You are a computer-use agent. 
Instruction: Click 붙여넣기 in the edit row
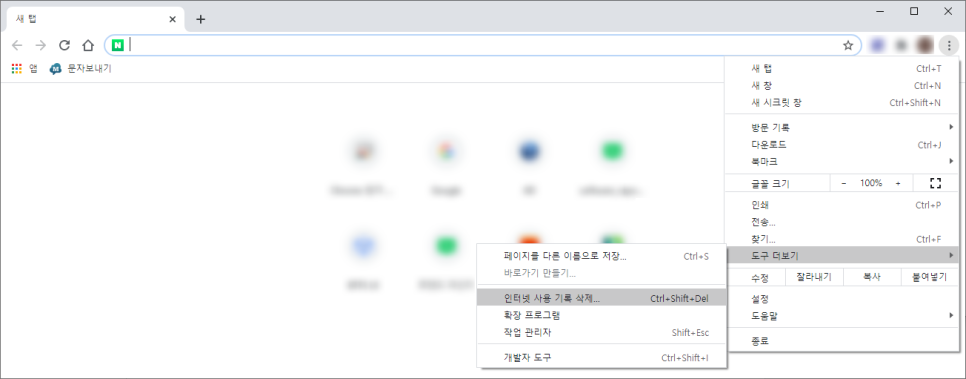click(929, 277)
